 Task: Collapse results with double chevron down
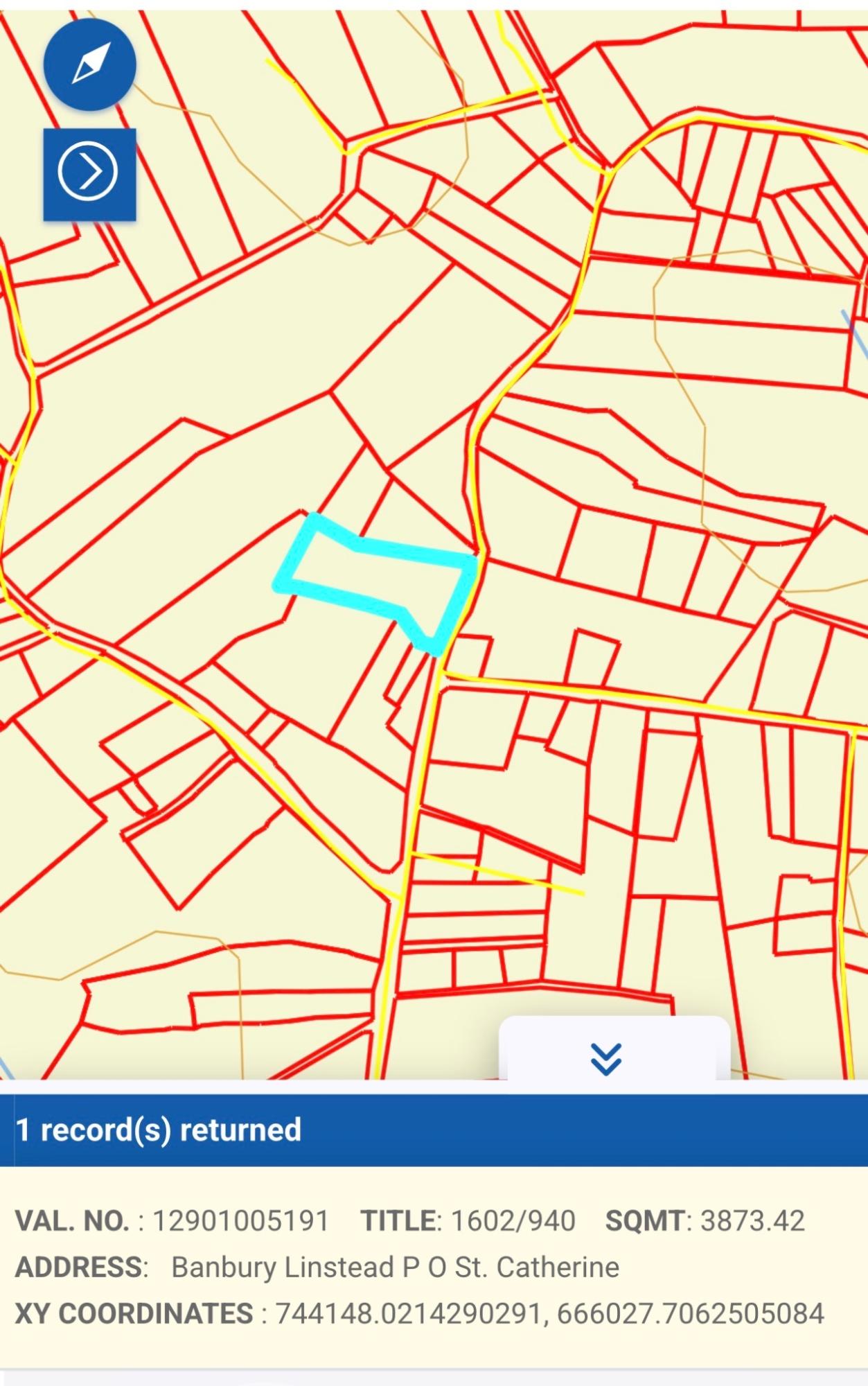(606, 1059)
